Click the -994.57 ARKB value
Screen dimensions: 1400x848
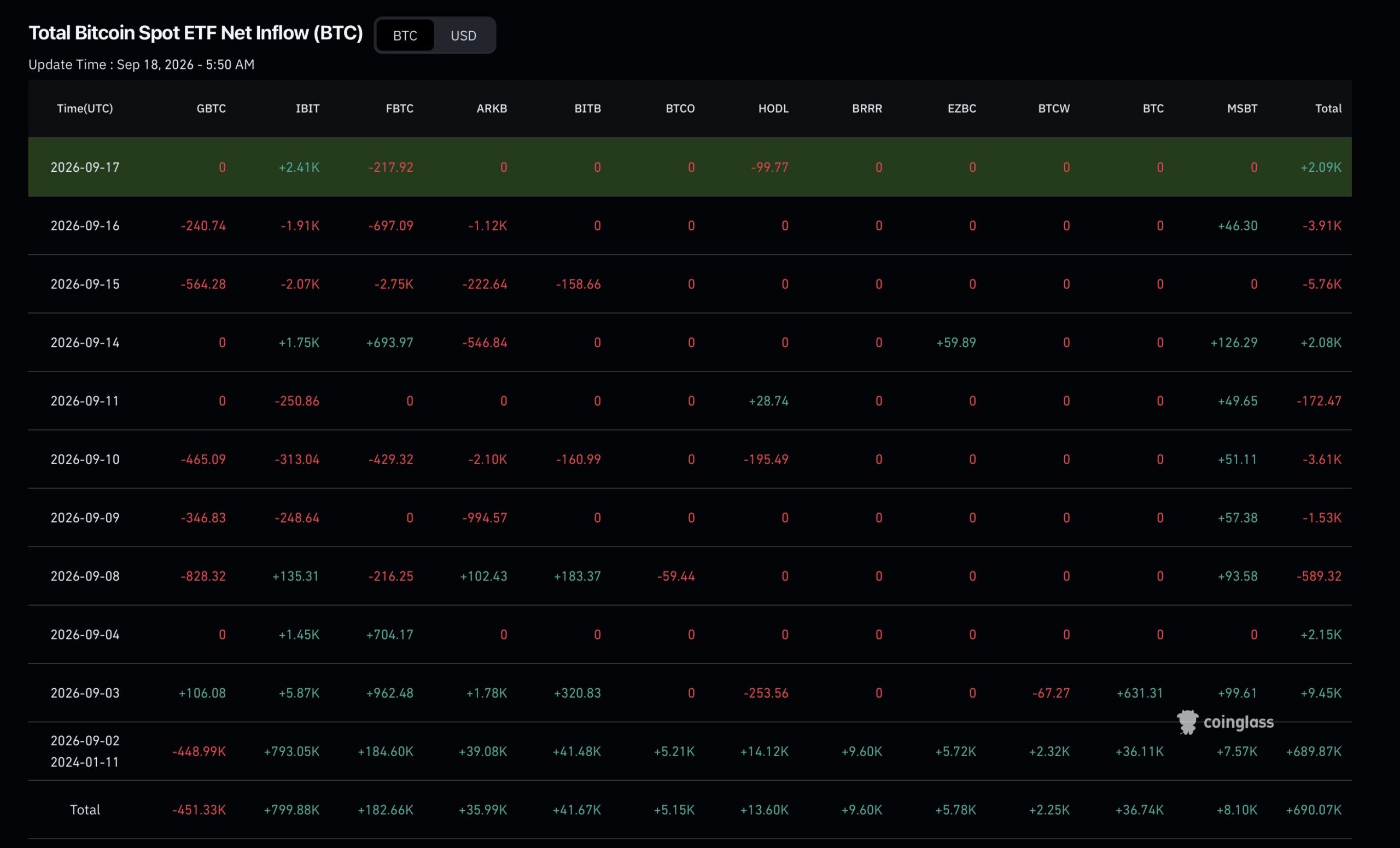point(485,518)
